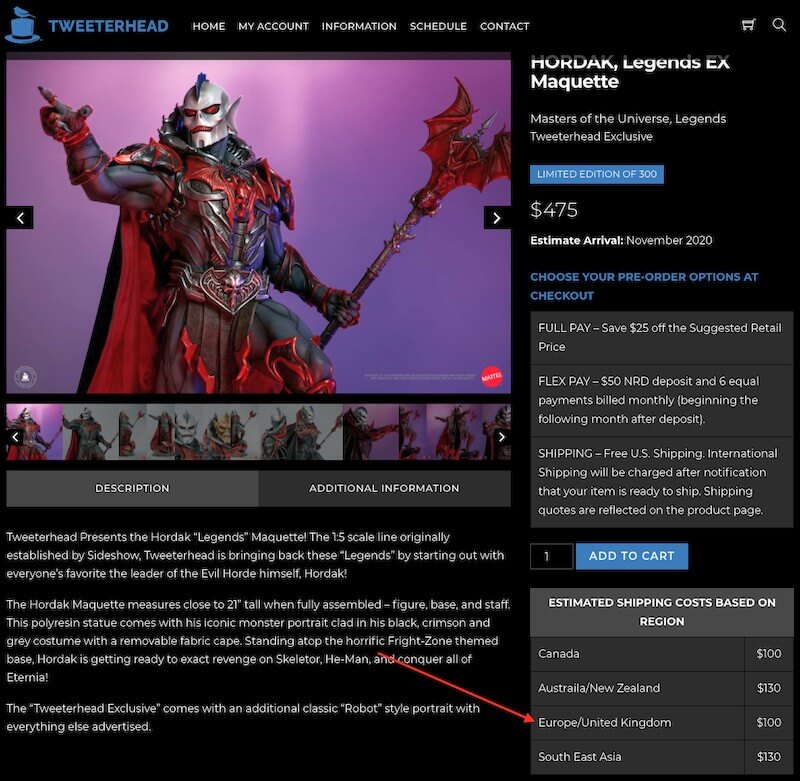Click the $100 cost in the Canada row
The height and width of the screenshot is (781, 800).
point(769,653)
